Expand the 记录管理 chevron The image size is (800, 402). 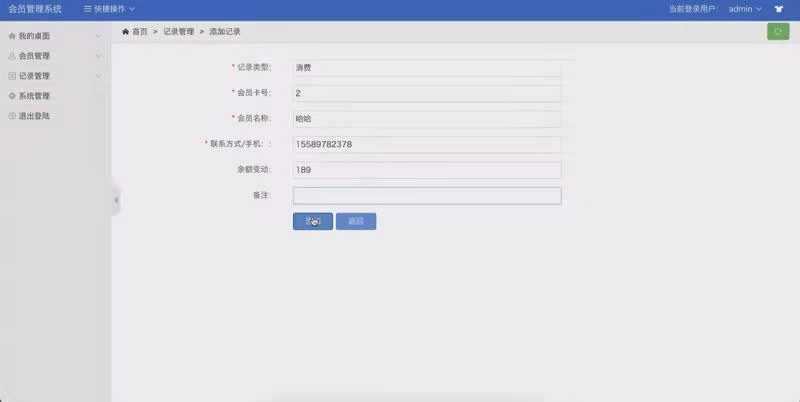[x=98, y=76]
